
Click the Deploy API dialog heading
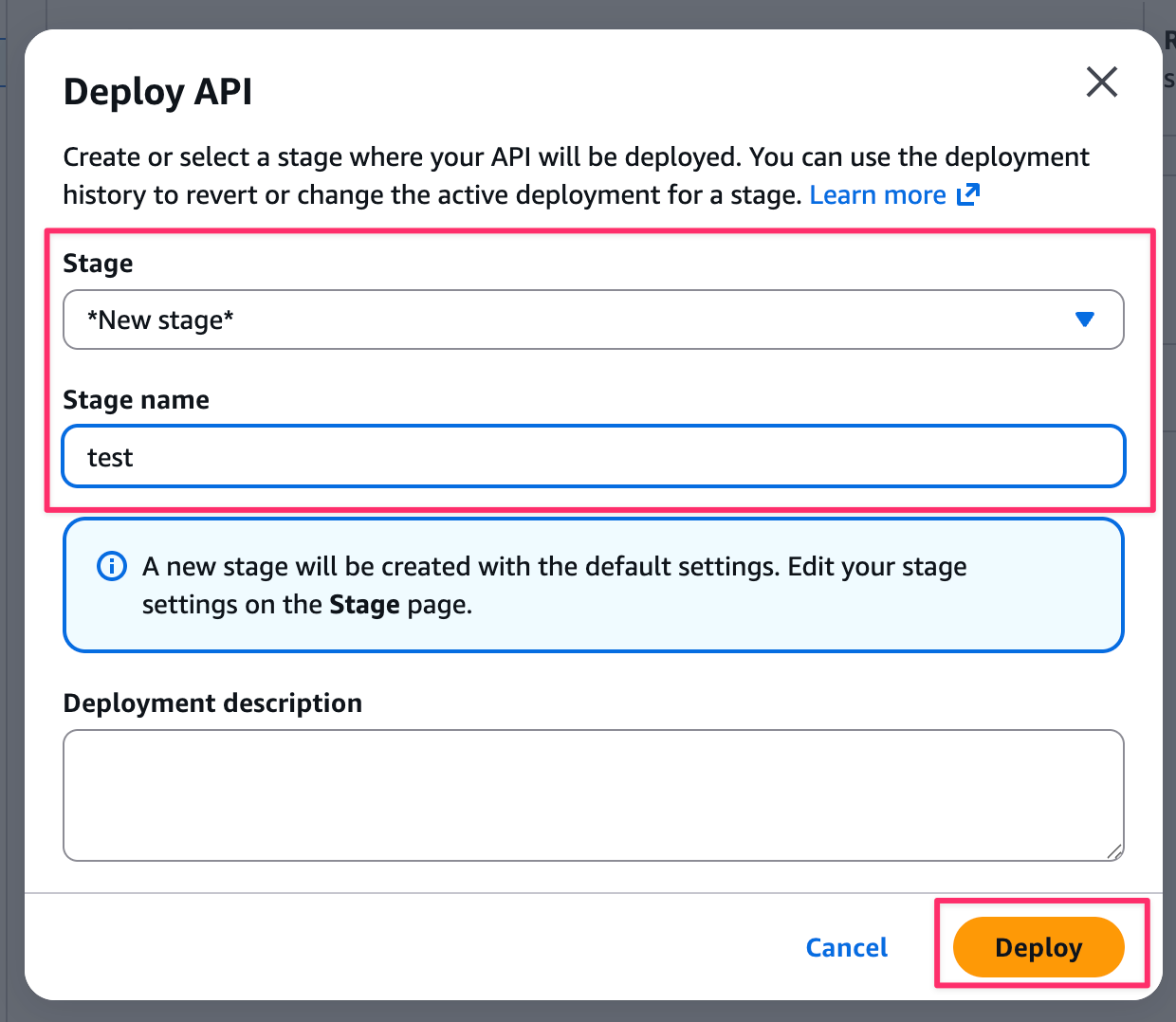click(x=157, y=92)
